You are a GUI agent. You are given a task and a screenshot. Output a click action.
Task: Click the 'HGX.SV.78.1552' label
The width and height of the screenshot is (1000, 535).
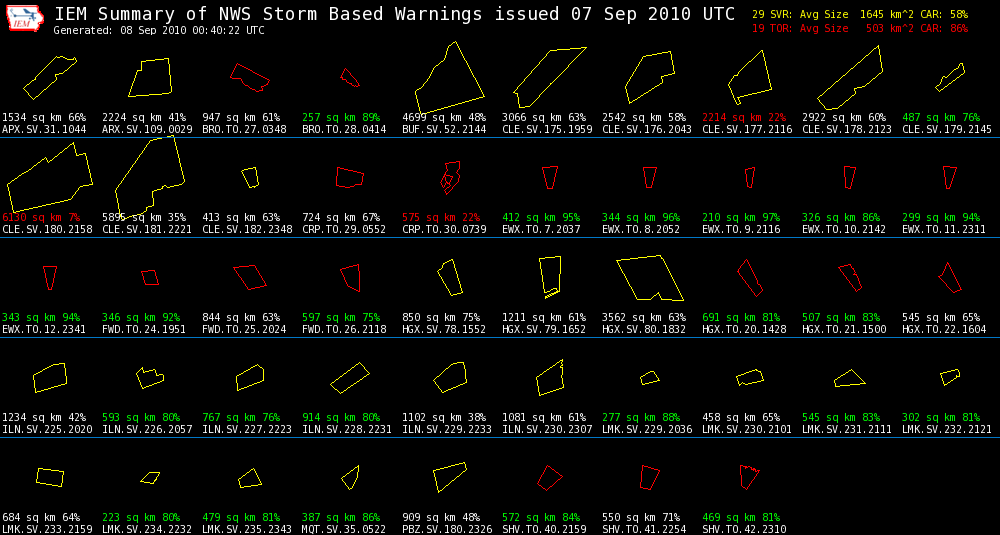coord(444,330)
